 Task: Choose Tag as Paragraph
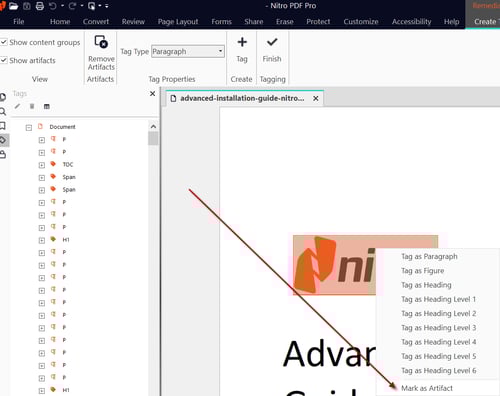point(429,256)
